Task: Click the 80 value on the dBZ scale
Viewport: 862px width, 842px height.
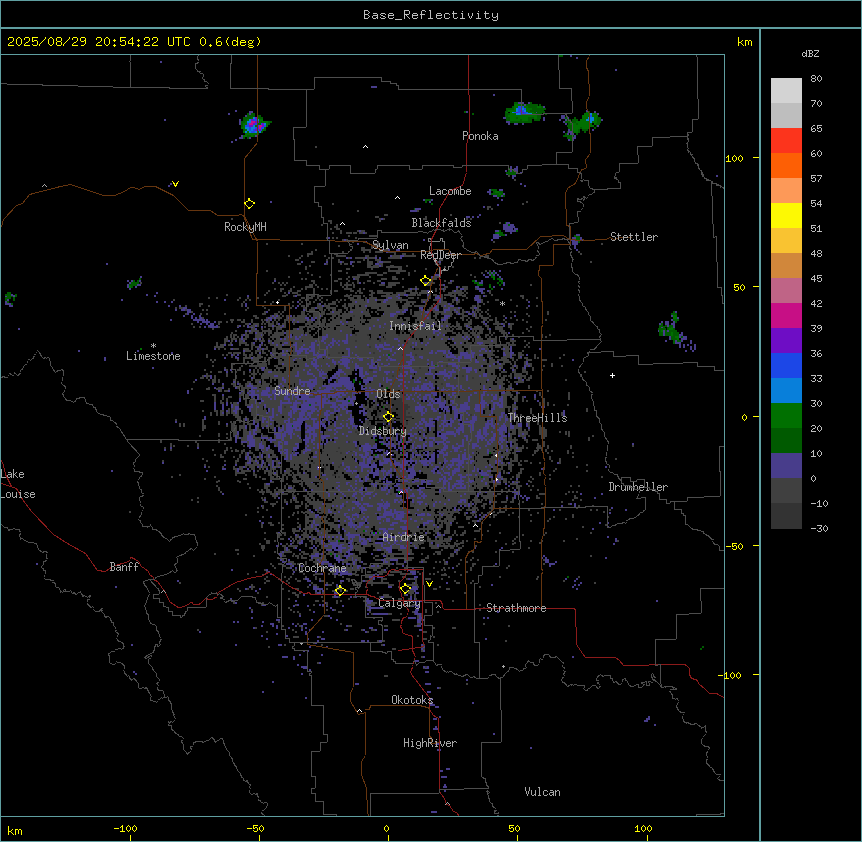Action: click(816, 79)
